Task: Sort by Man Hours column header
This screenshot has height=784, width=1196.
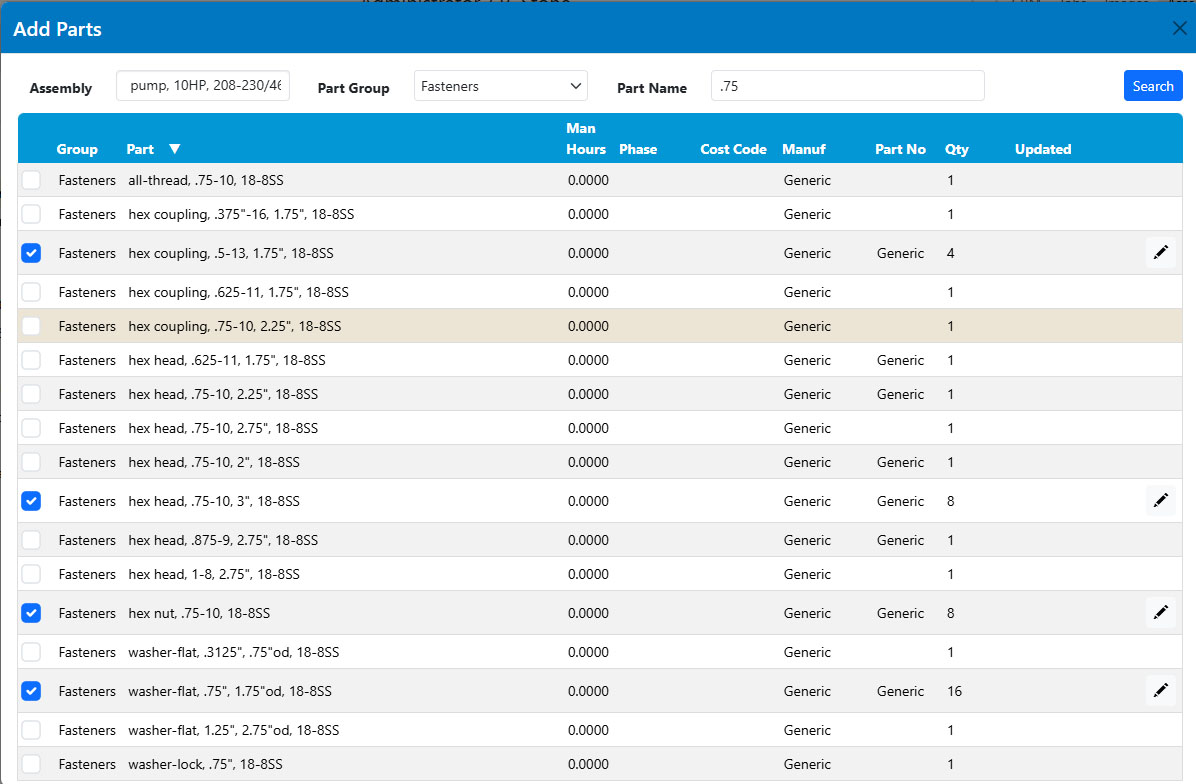Action: click(586, 139)
